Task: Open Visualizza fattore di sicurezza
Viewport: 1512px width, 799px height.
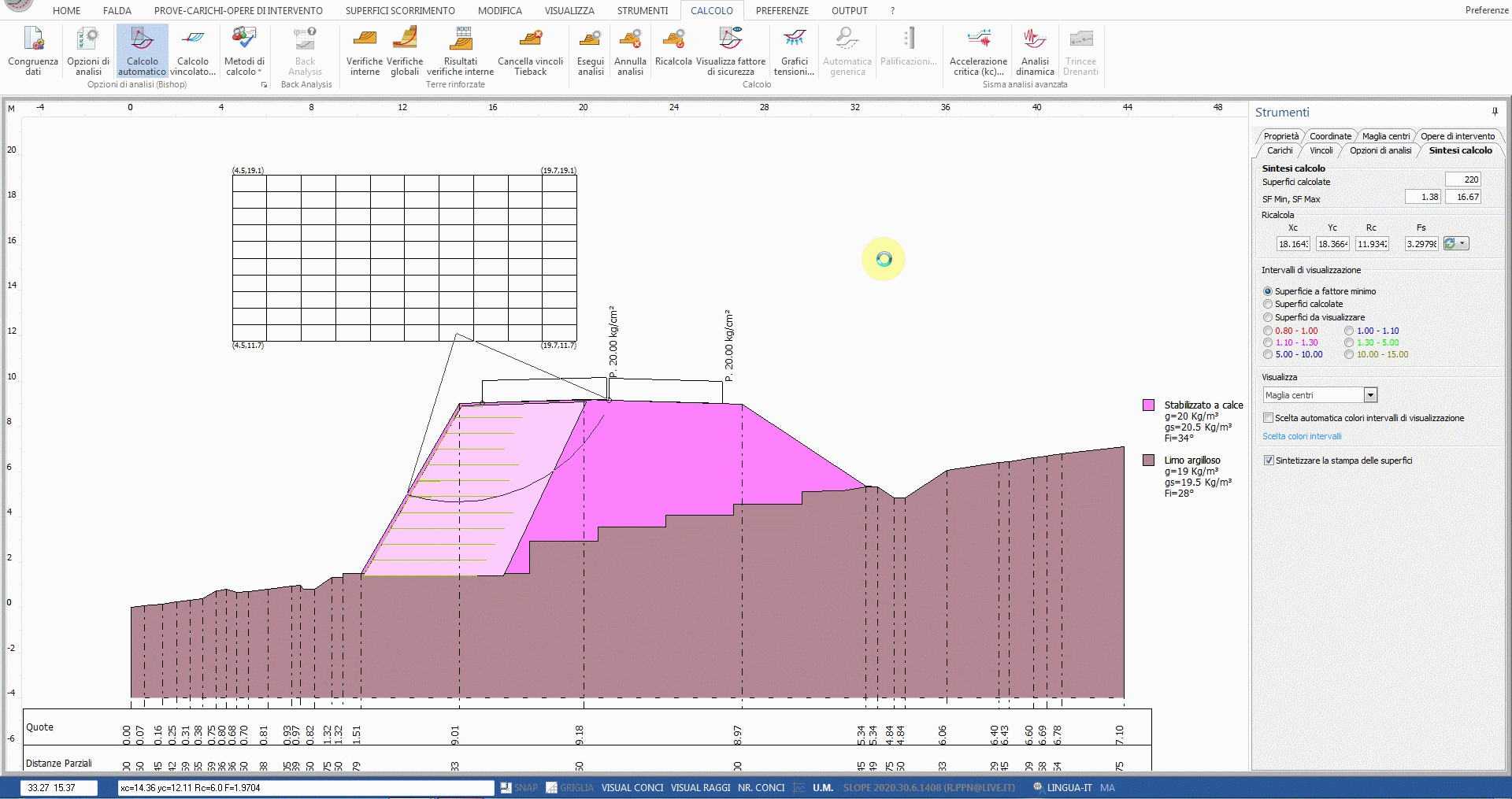Action: pyautogui.click(x=730, y=50)
